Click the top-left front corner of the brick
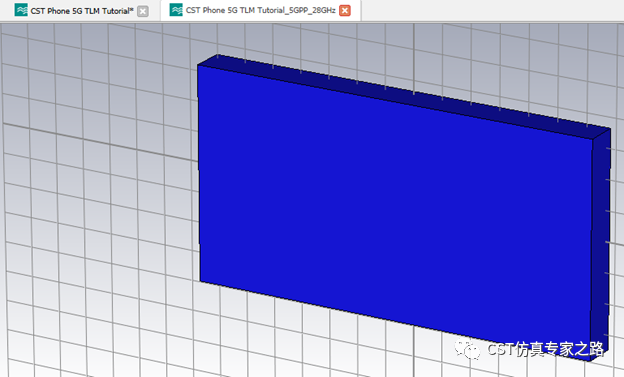The image size is (624, 377). (198, 65)
